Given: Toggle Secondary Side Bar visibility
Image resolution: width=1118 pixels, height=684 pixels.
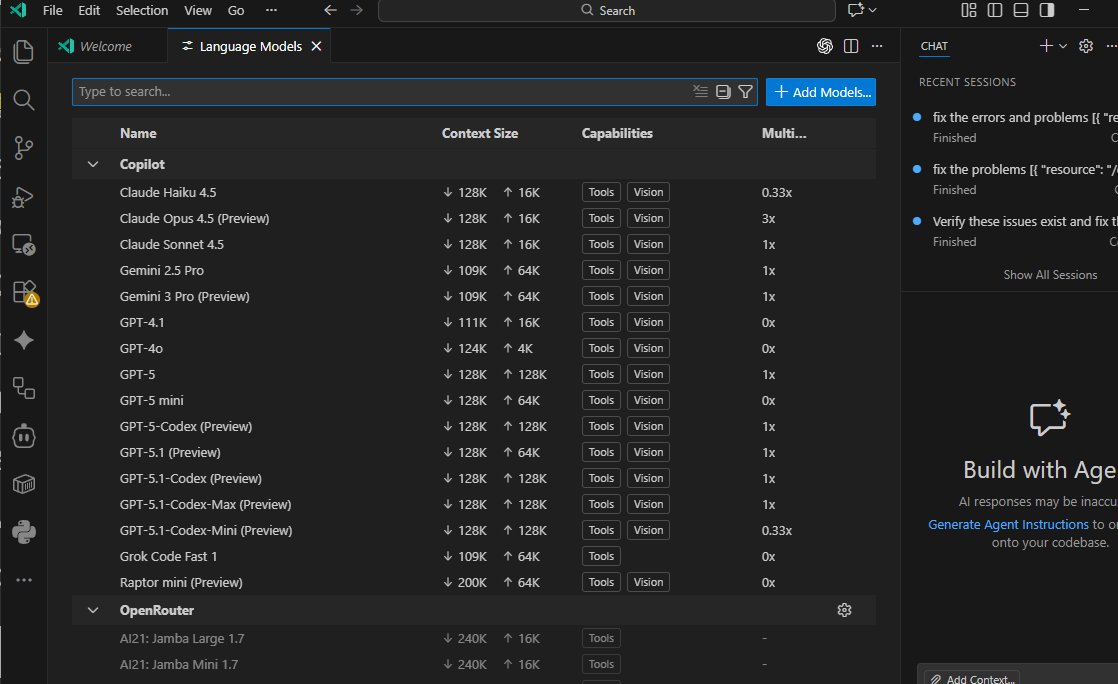Looking at the screenshot, I should click(x=1047, y=10).
